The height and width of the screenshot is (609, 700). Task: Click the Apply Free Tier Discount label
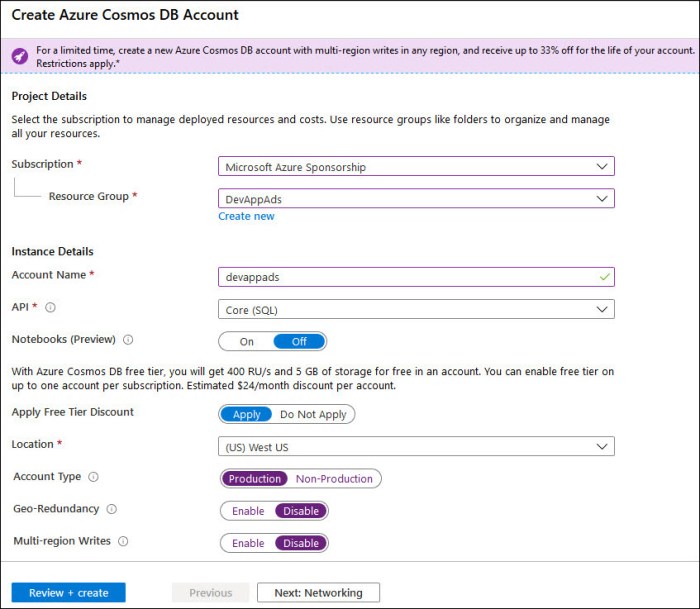pyautogui.click(x=73, y=412)
